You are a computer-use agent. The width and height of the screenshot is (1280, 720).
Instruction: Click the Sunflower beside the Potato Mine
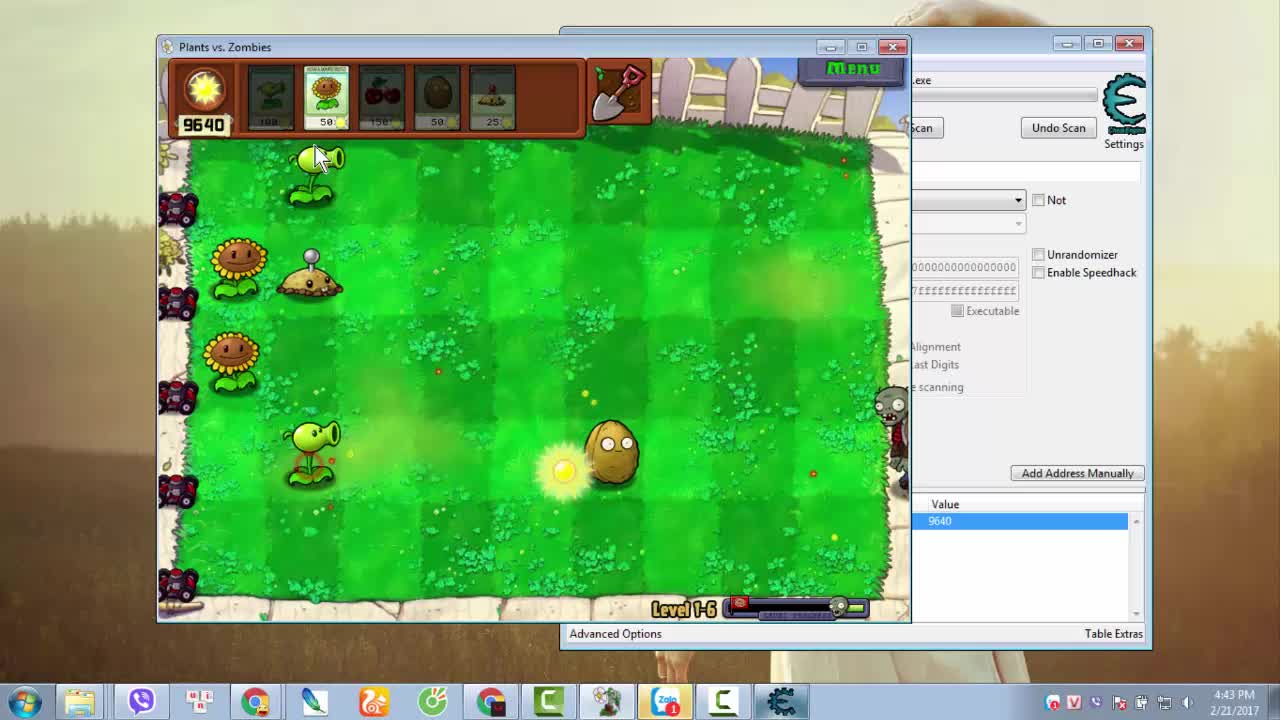238,268
